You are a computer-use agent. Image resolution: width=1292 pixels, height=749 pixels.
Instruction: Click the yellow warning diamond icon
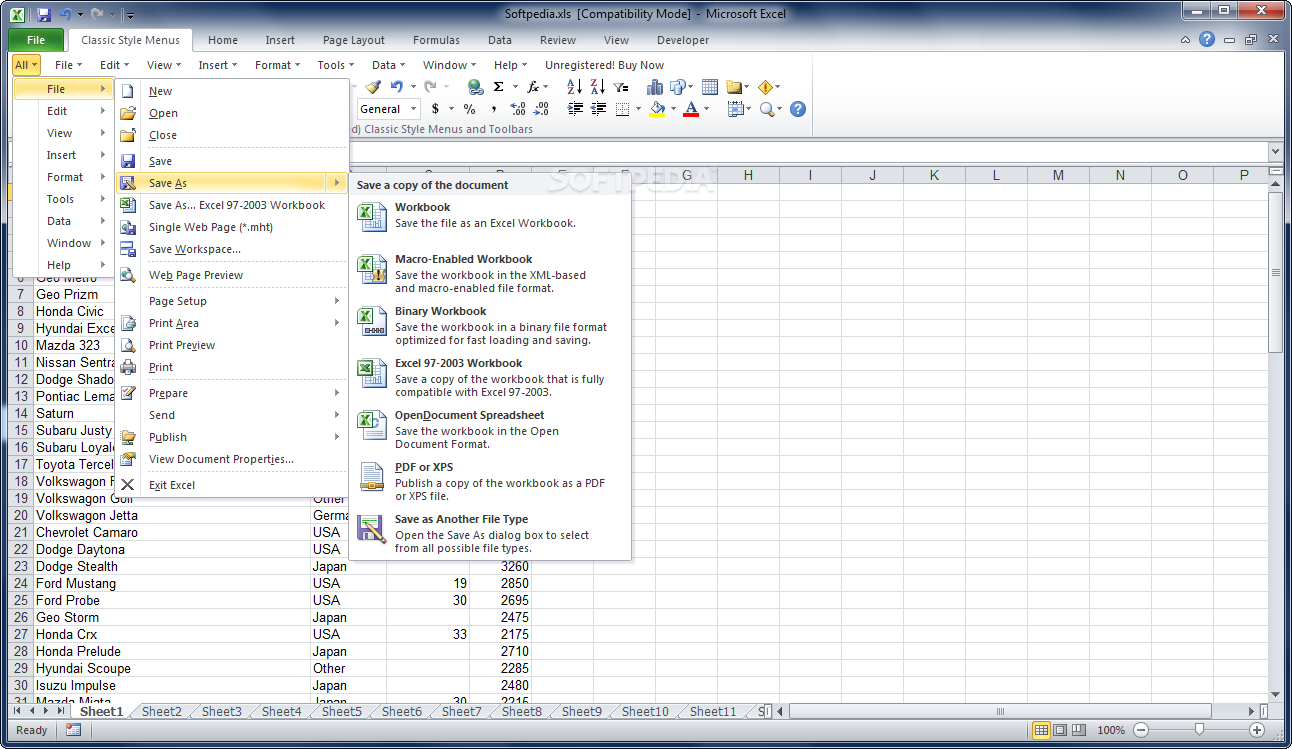point(765,87)
